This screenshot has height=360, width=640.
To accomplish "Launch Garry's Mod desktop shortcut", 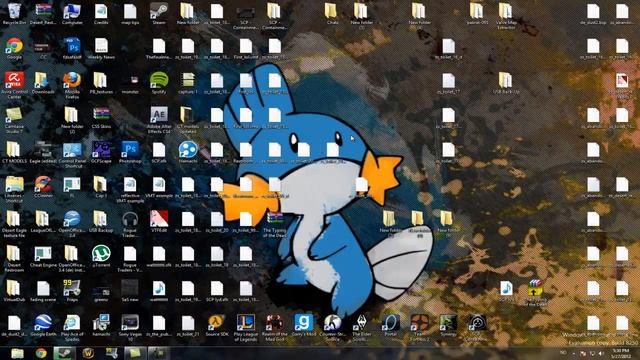I will pos(304,326).
